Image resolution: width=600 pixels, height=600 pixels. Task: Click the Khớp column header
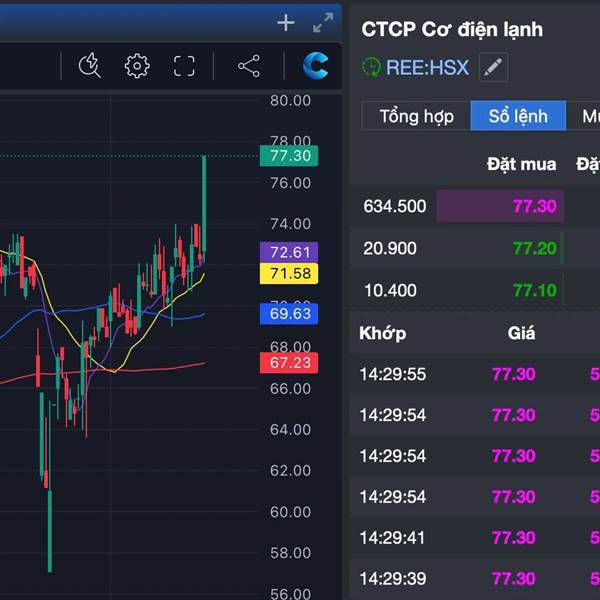tap(383, 334)
